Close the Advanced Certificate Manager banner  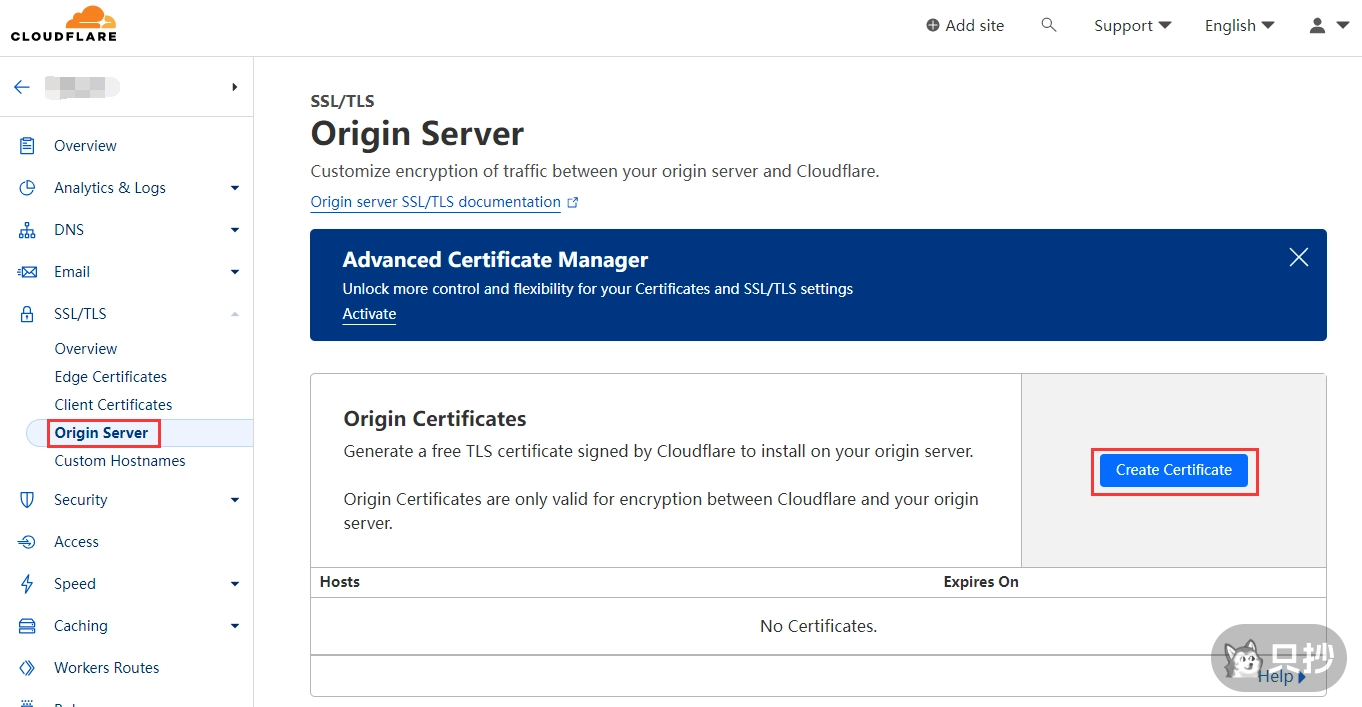point(1298,257)
